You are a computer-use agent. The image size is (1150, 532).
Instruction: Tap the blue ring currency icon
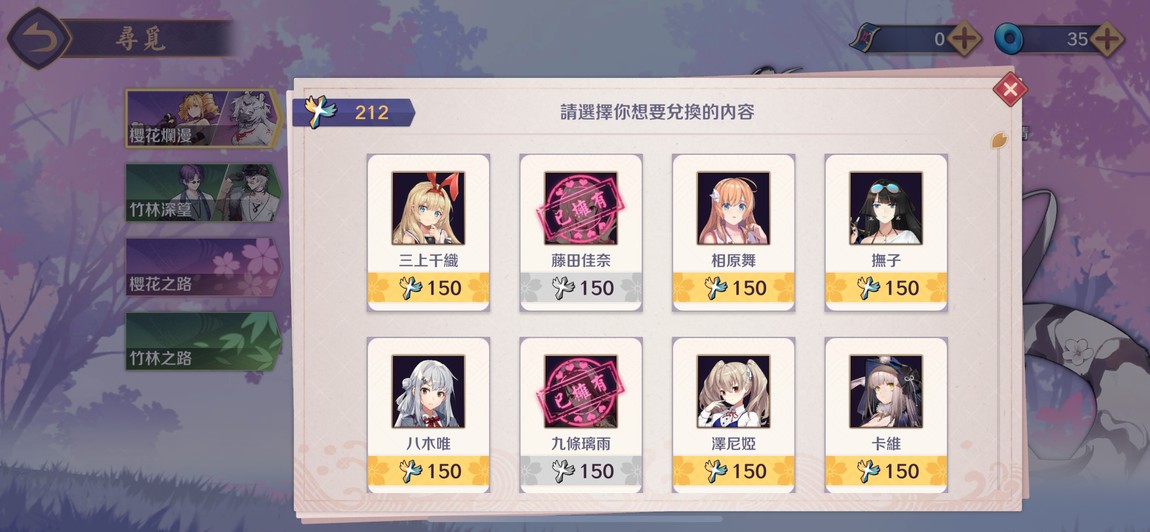pos(1008,40)
